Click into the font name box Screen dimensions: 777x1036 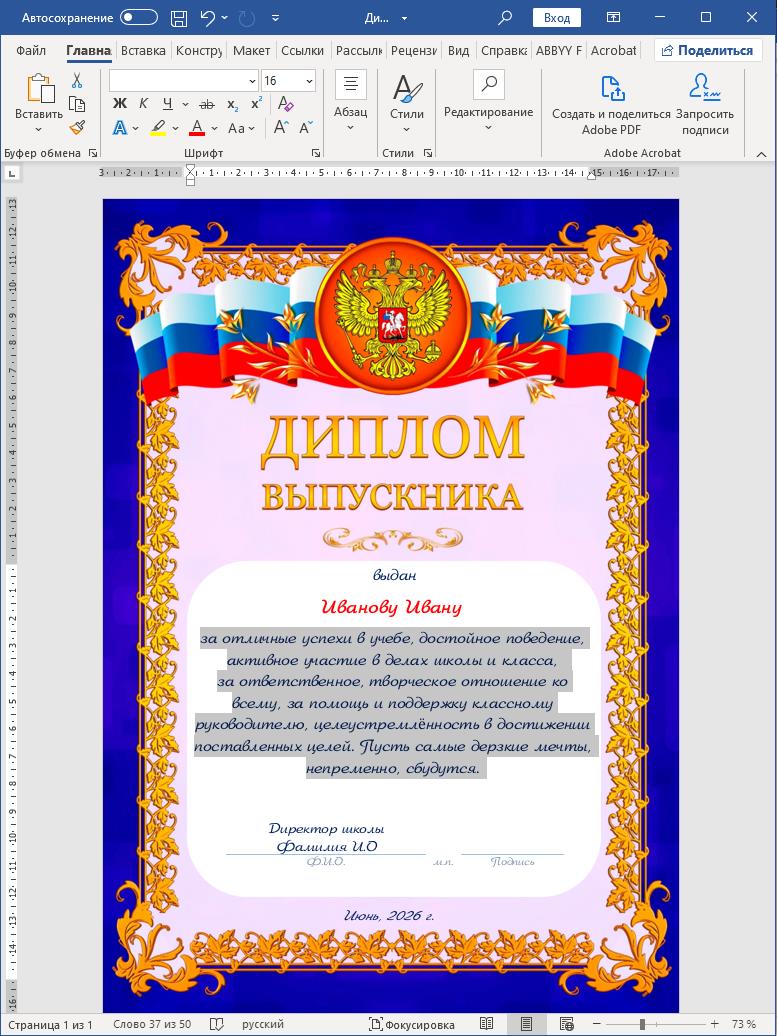(178, 81)
